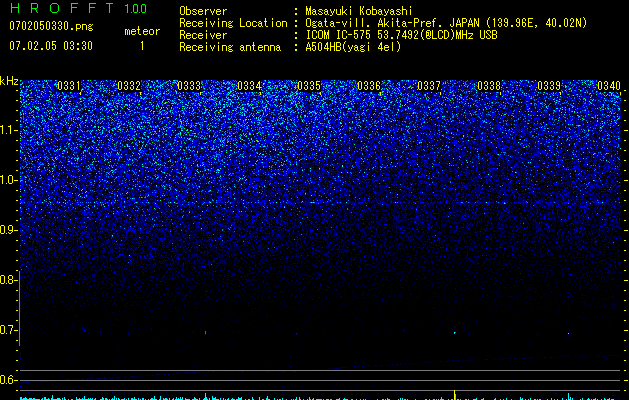Click the Receiving antenna label

pos(230,47)
